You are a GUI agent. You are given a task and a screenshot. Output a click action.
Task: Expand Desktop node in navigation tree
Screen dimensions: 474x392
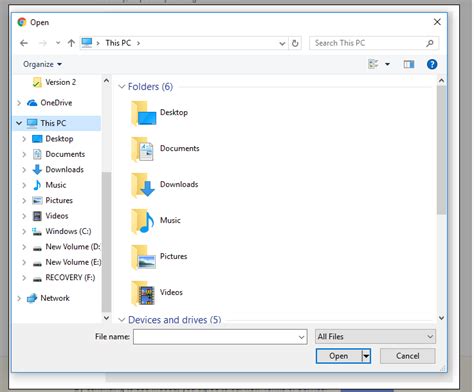(24, 139)
